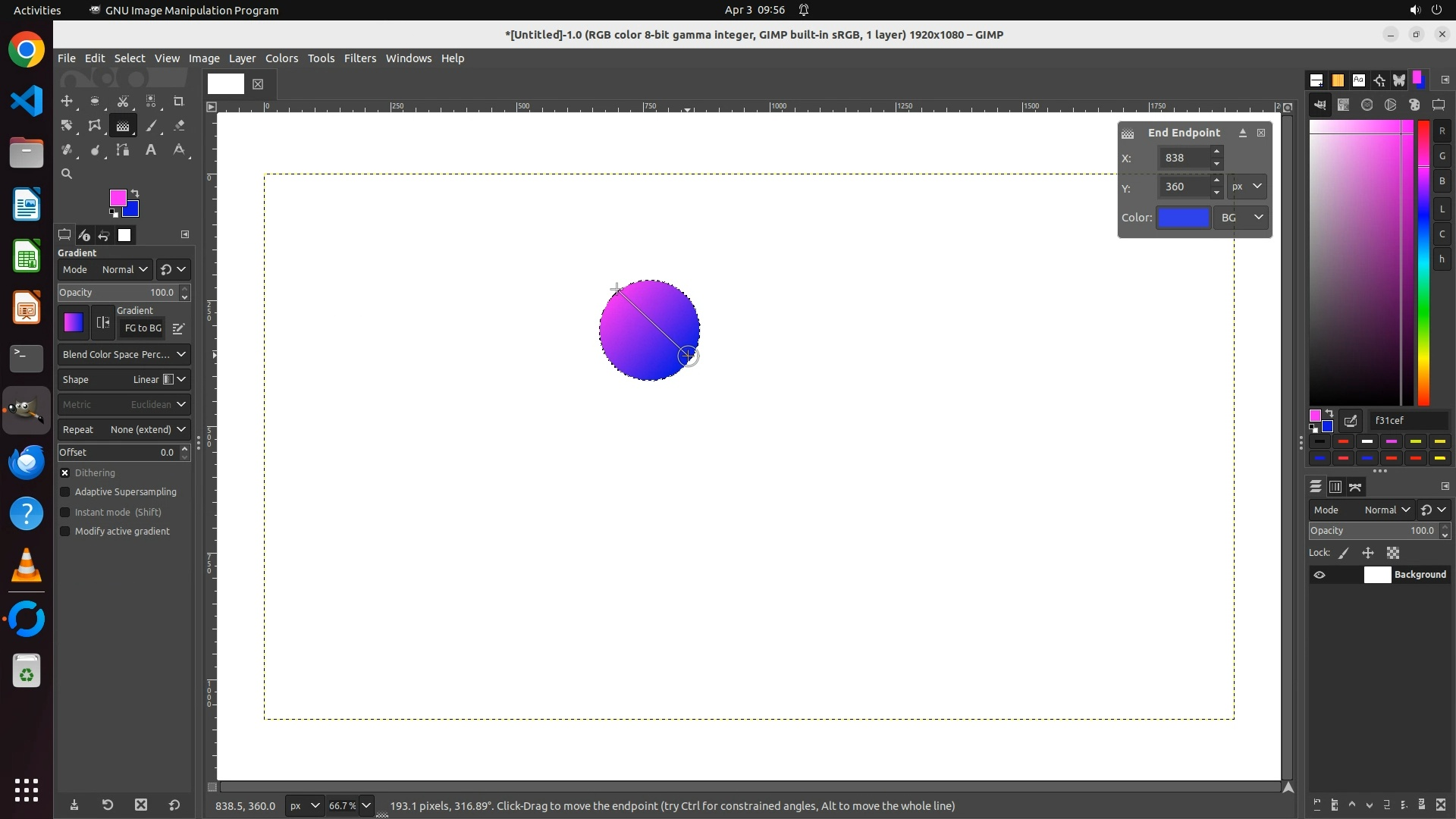Click the magenta foreground color swatch

click(x=117, y=197)
